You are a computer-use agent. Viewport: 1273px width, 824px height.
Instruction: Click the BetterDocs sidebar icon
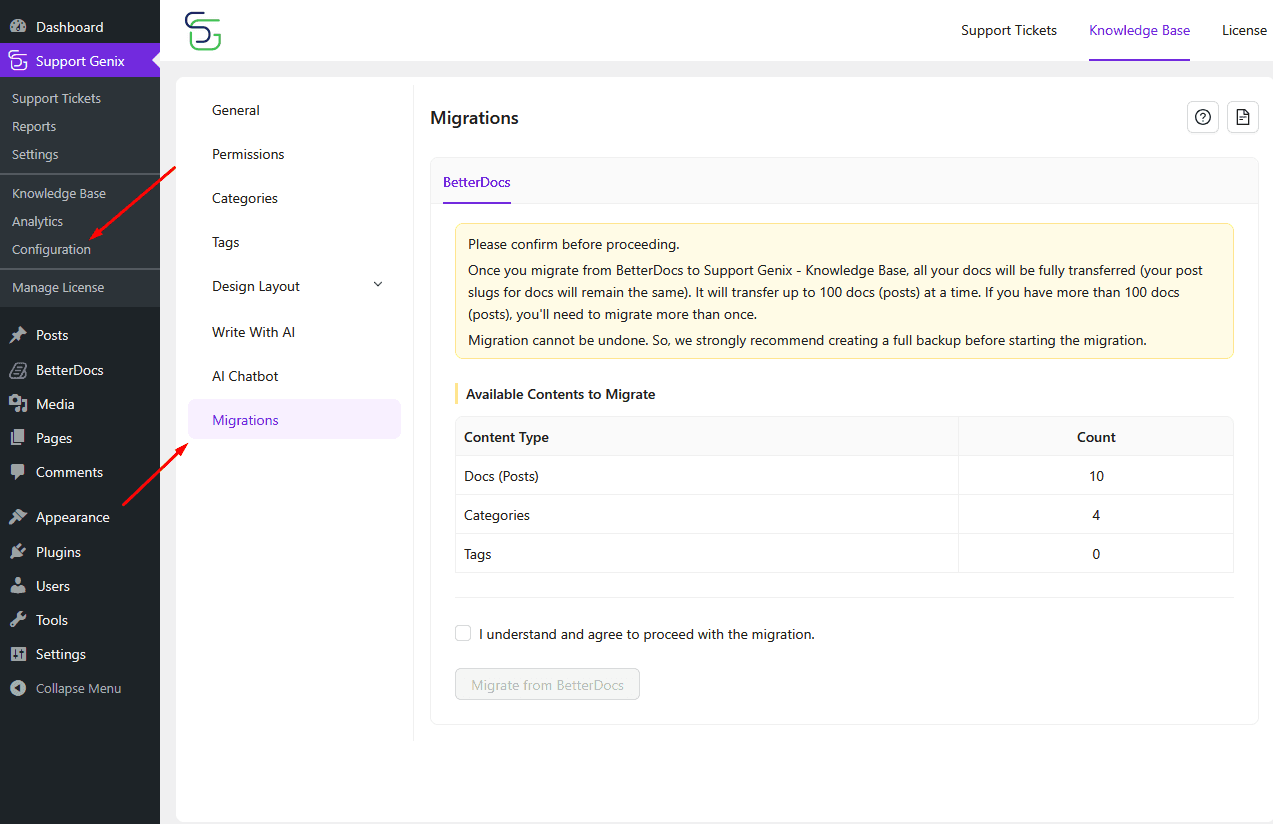tap(18, 370)
